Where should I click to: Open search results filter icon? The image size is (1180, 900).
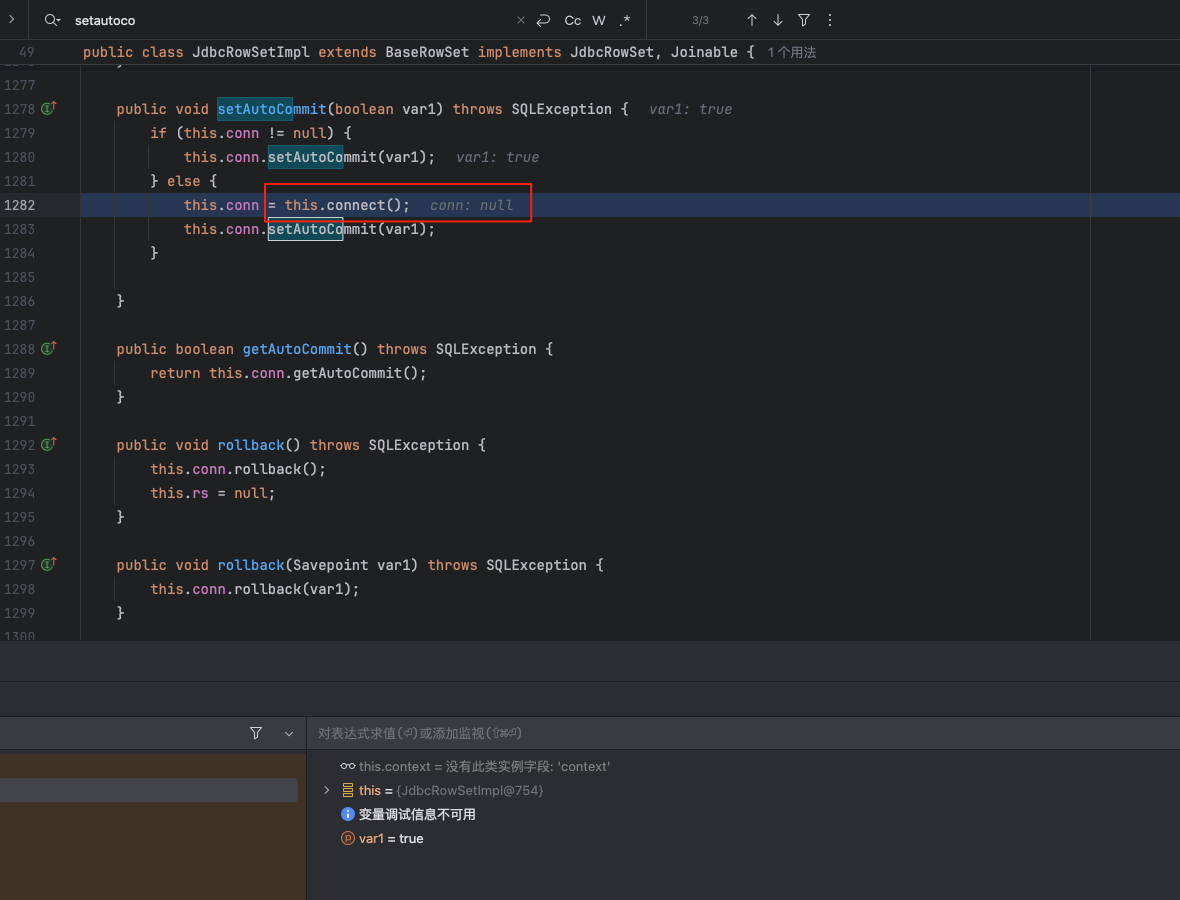pos(804,20)
